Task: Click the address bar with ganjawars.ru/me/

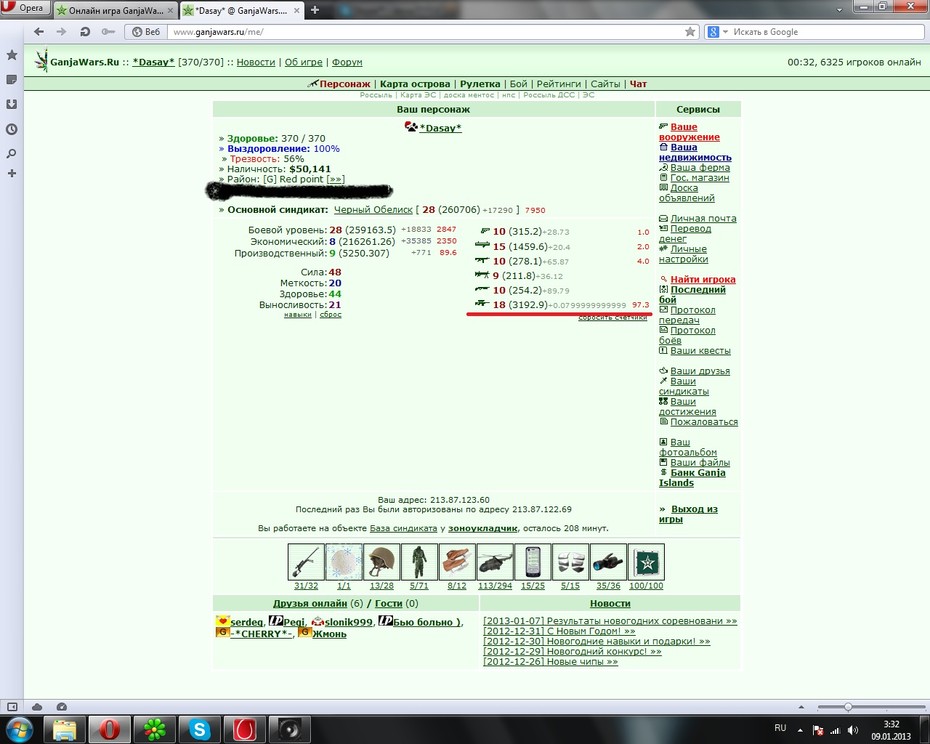Action: tap(425, 32)
